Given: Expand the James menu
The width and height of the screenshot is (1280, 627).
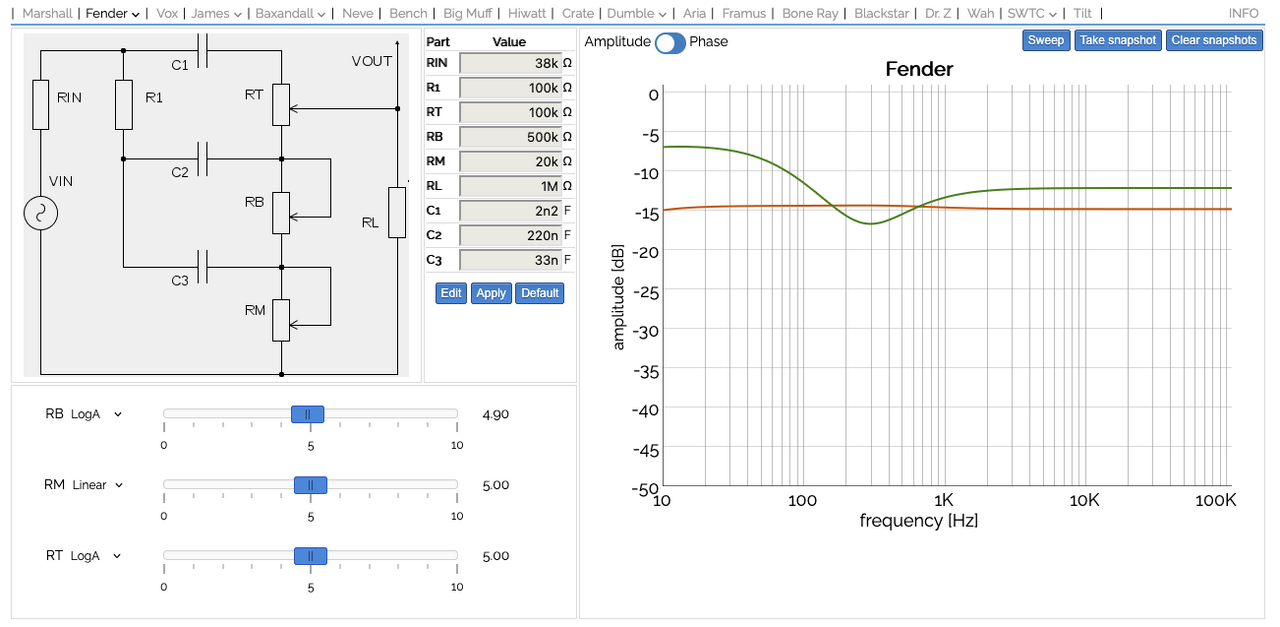Looking at the screenshot, I should (217, 14).
